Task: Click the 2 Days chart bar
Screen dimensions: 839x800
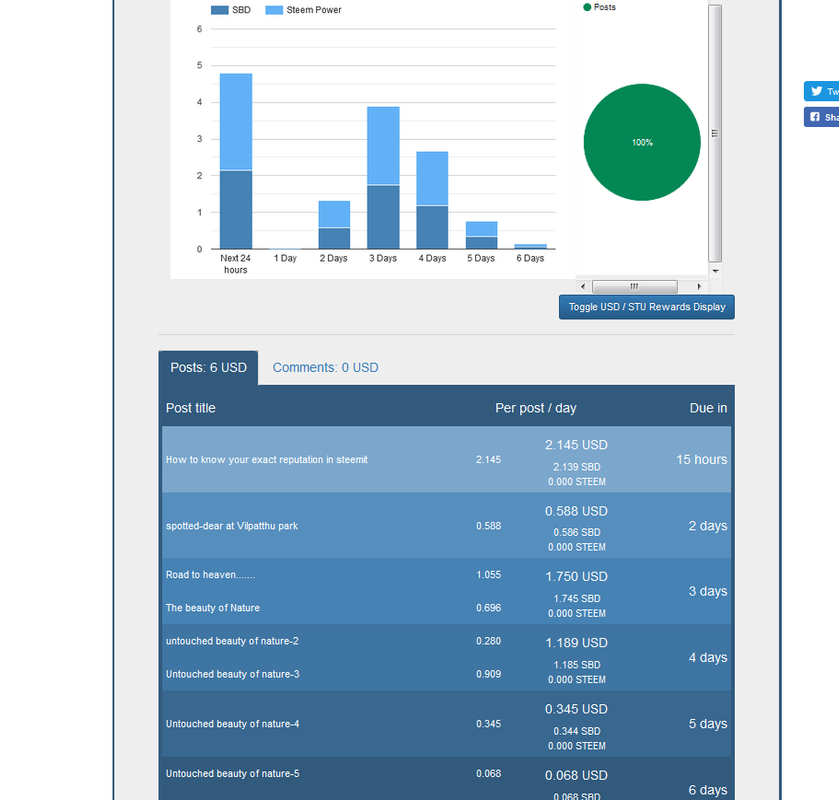Action: point(334,225)
